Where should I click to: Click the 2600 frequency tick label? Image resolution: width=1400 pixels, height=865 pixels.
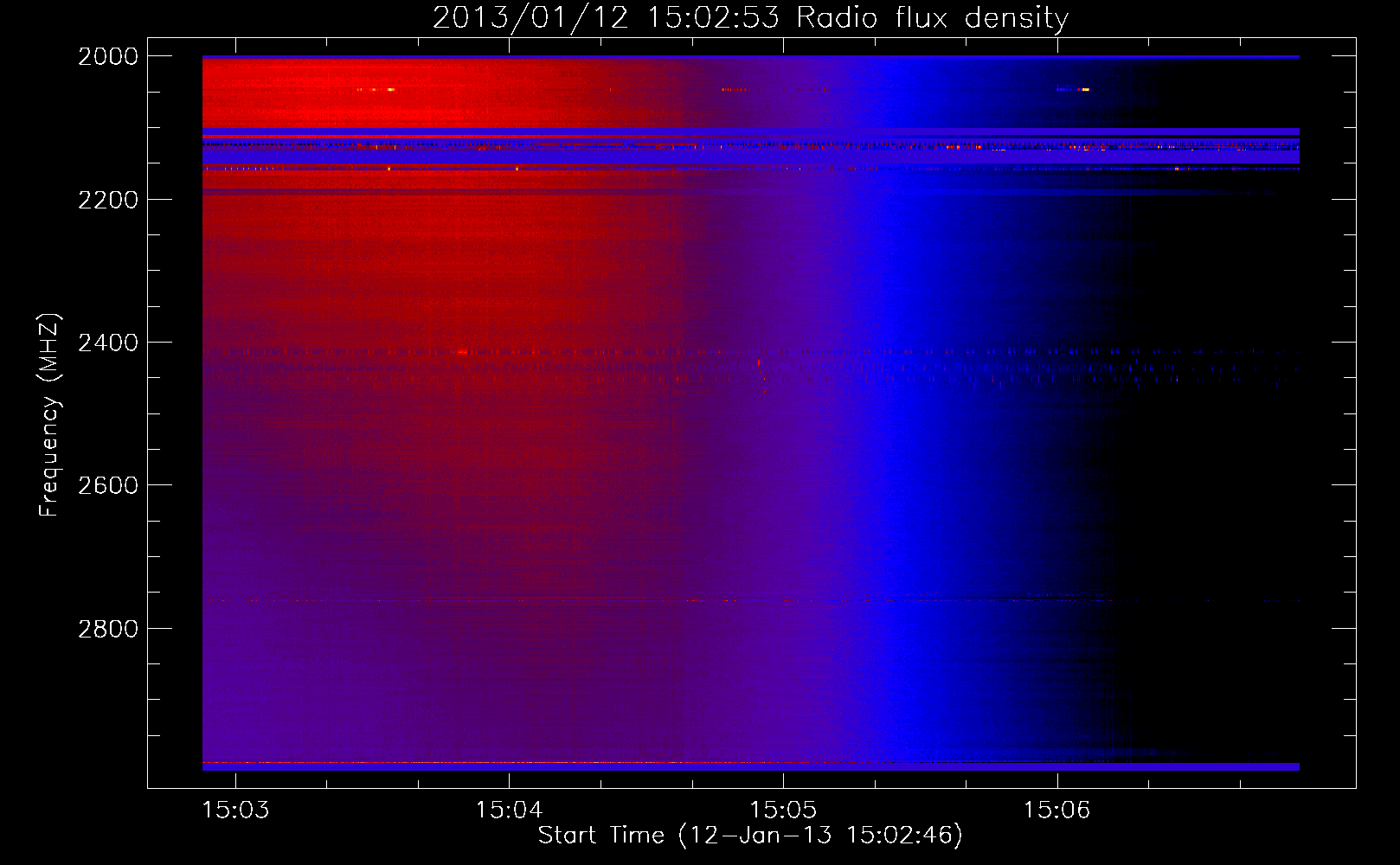tap(108, 485)
